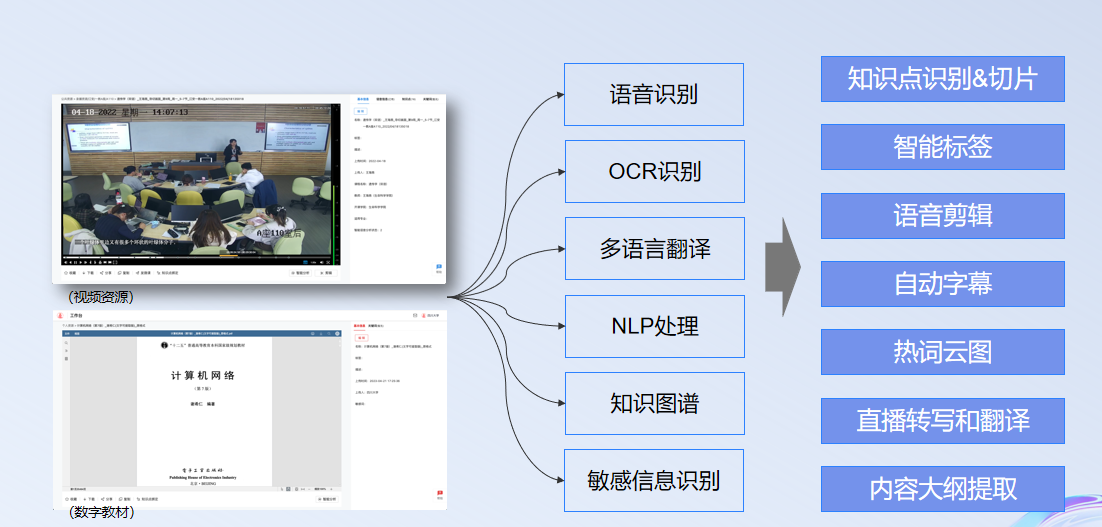The width and height of the screenshot is (1102, 527).
Task: Select the 智能标签 blue block
Action: pyautogui.click(x=942, y=147)
